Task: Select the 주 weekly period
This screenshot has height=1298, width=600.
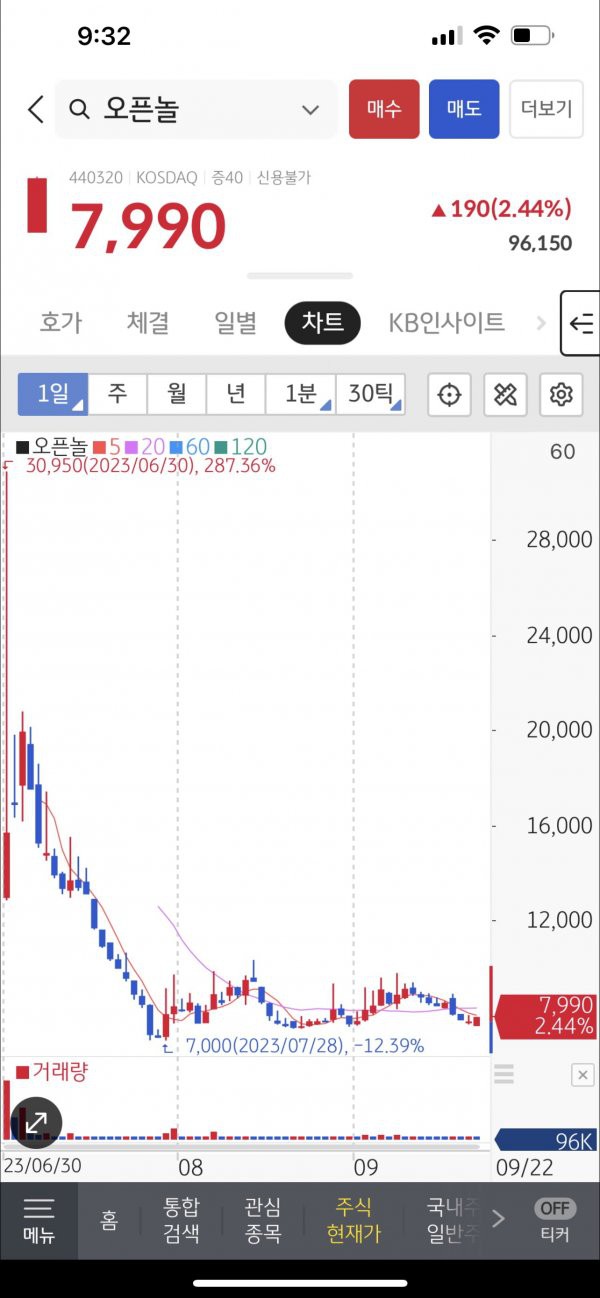Action: (x=118, y=394)
